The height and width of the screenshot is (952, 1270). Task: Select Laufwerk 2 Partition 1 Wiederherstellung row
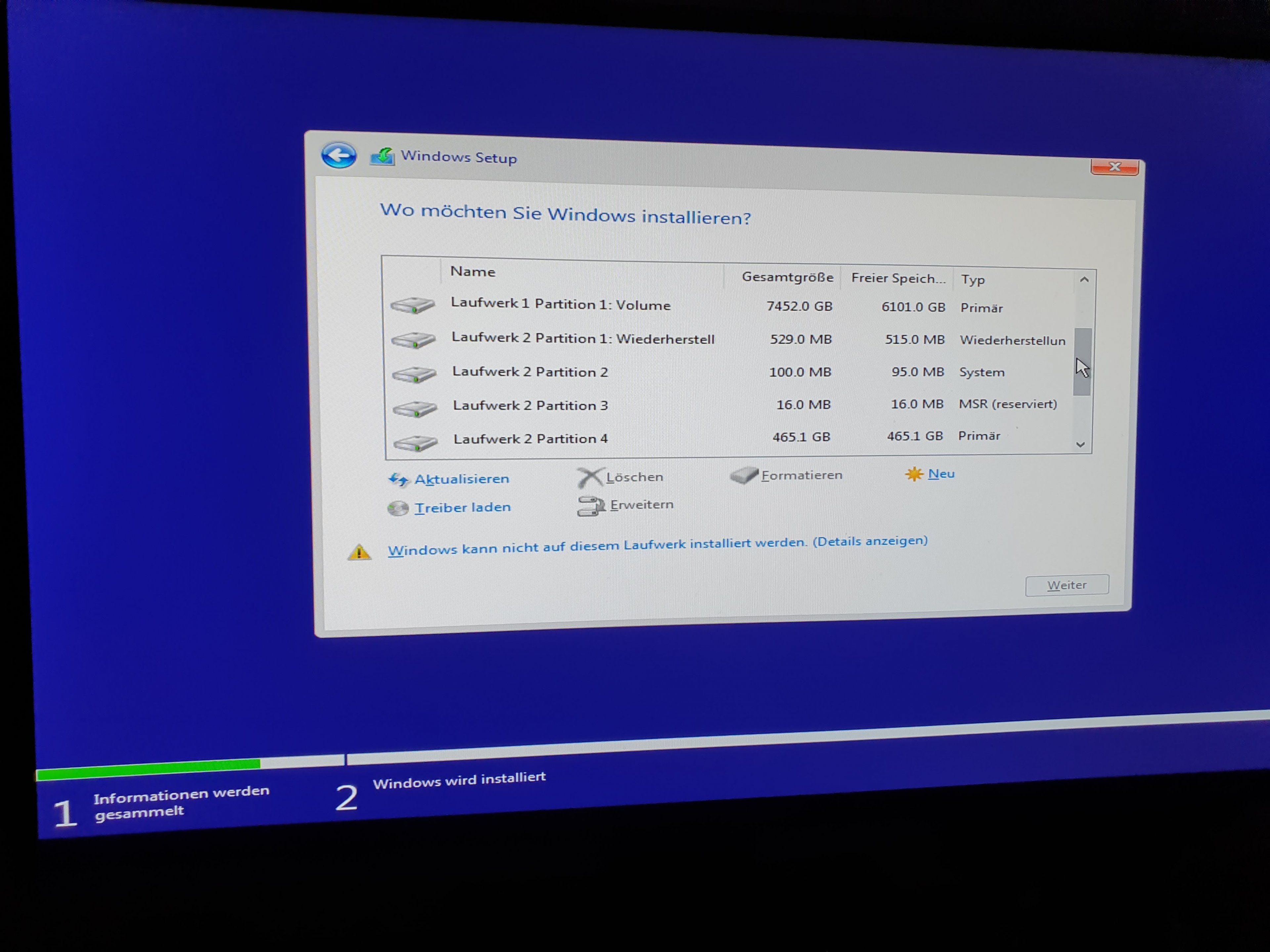(582, 338)
